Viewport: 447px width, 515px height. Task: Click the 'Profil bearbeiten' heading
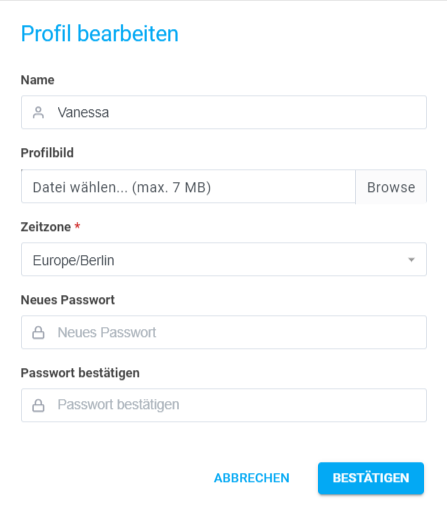(100, 34)
